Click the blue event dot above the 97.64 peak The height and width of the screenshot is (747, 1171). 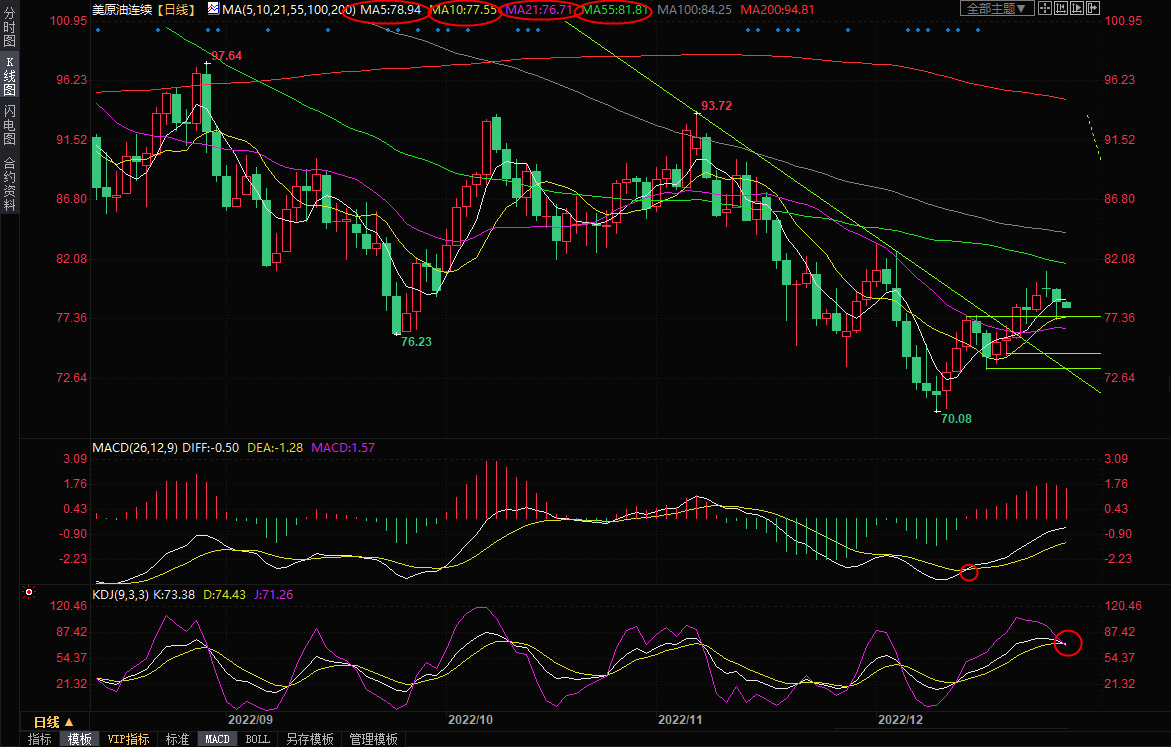click(x=208, y=29)
